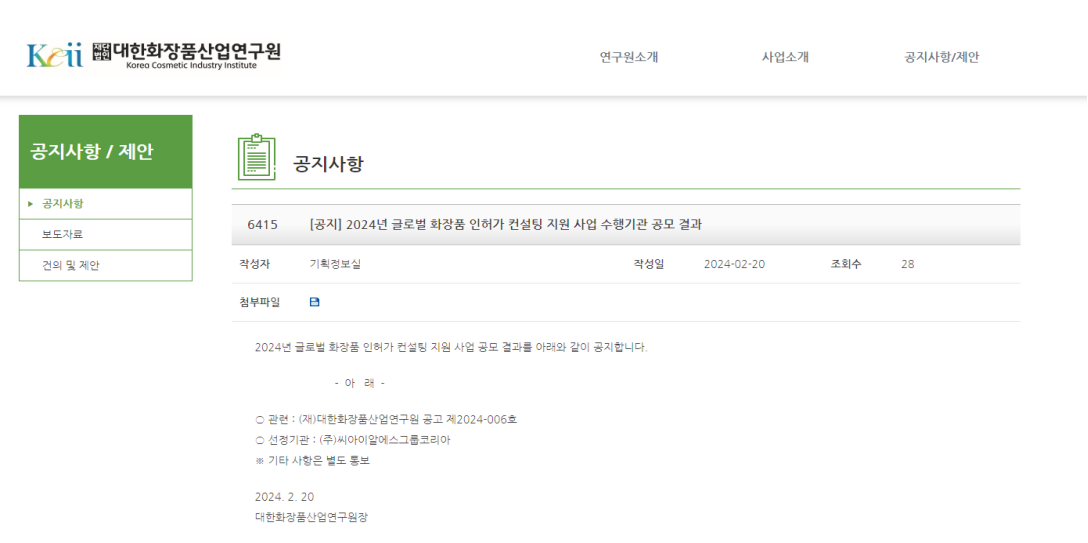The width and height of the screenshot is (1088, 543).
Task: Open the 사업소개 menu
Action: coord(785,57)
